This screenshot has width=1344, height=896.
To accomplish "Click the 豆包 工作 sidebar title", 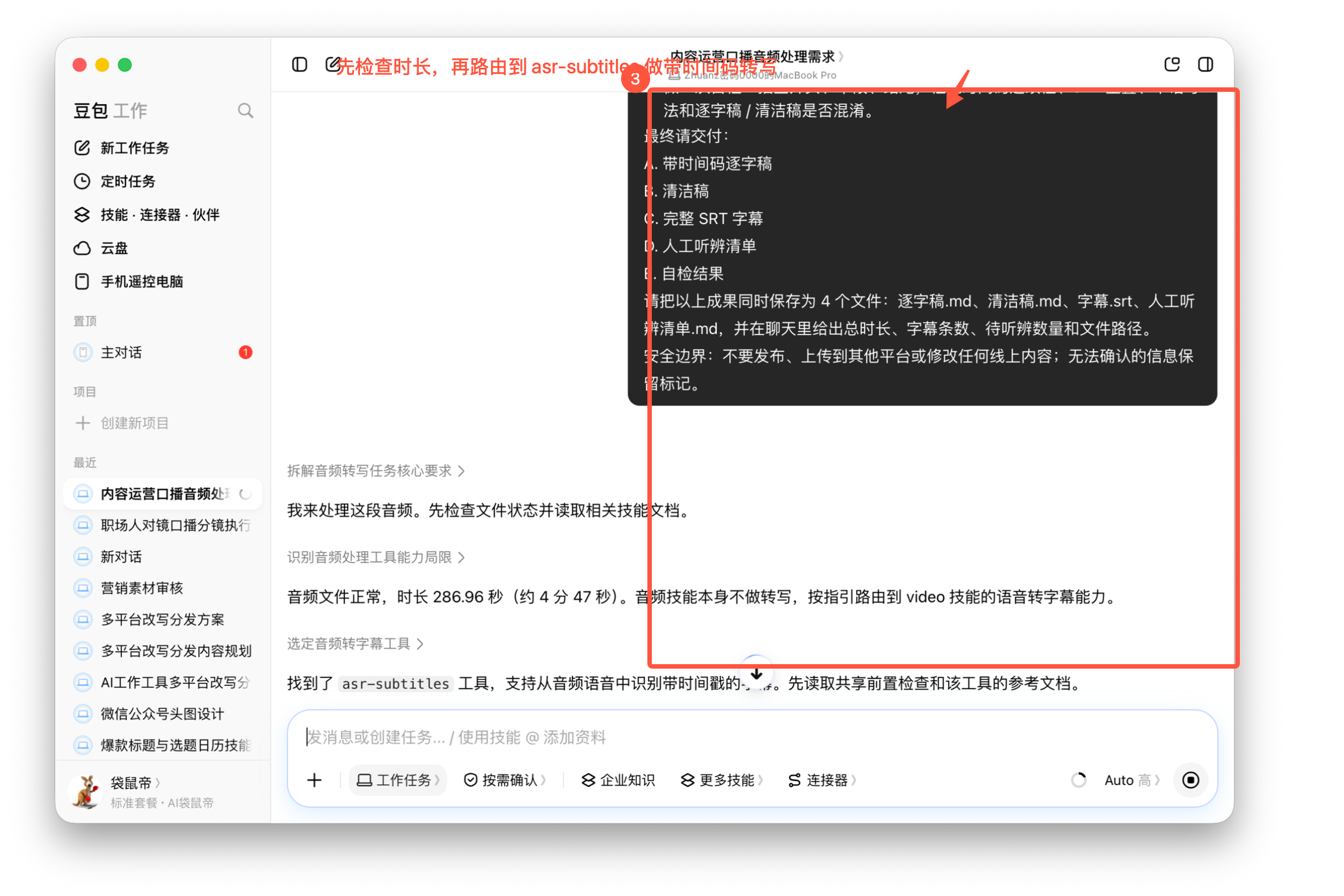I will 110,110.
